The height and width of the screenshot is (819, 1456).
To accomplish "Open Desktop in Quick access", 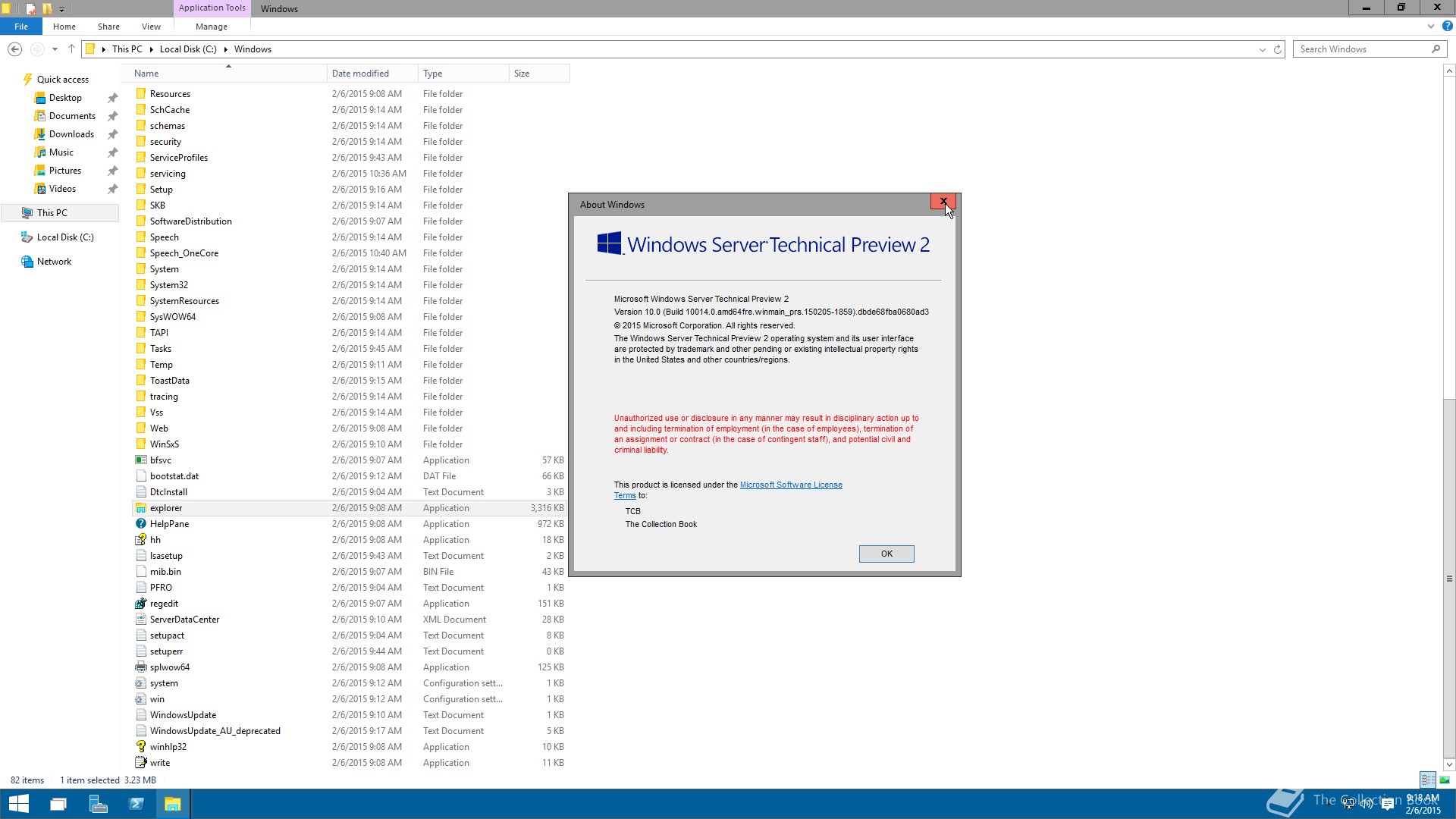I will [x=65, y=98].
